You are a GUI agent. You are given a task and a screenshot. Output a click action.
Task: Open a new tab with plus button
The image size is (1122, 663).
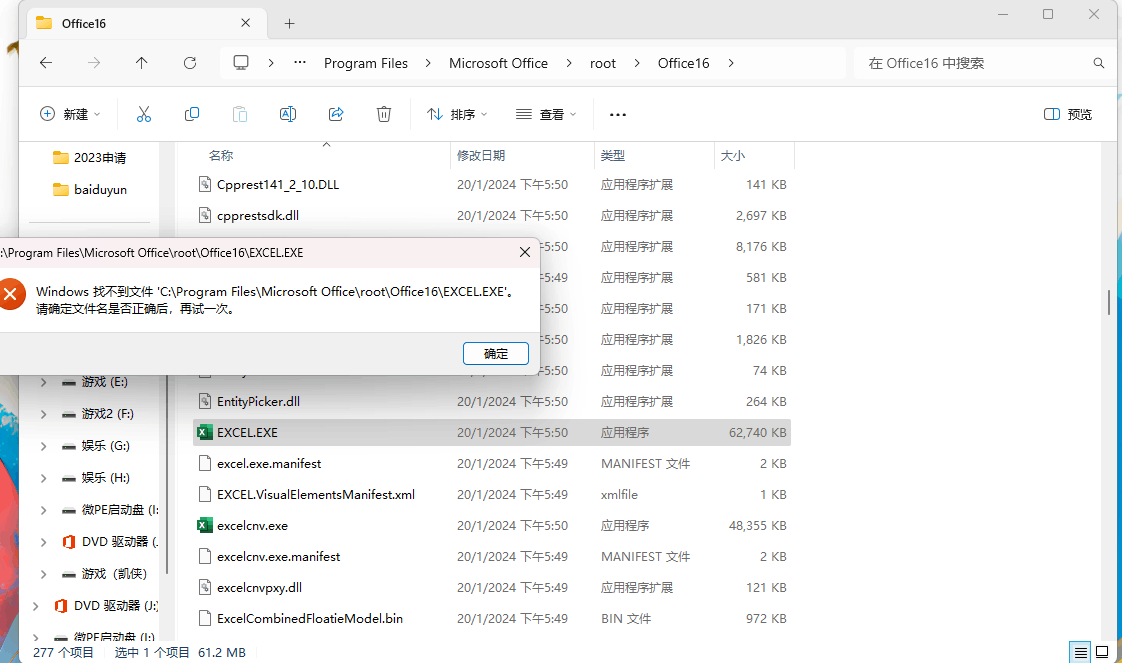click(x=289, y=24)
